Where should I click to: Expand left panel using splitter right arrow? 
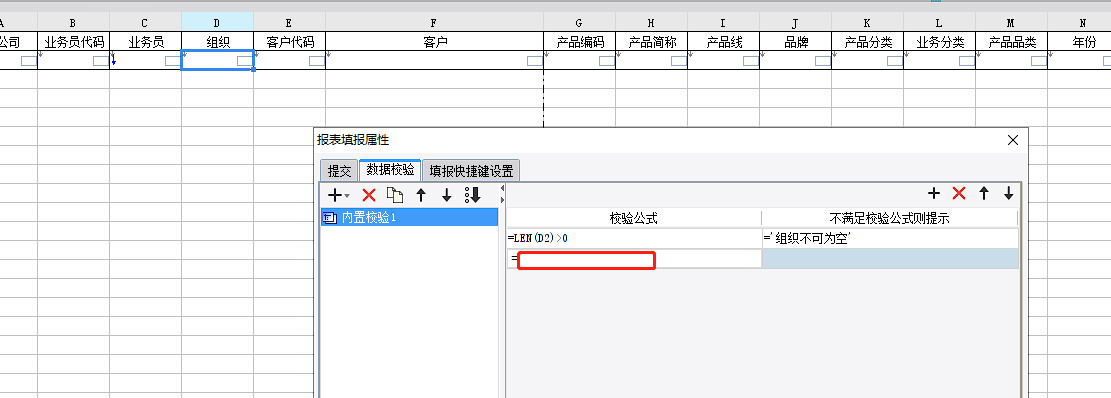click(502, 201)
